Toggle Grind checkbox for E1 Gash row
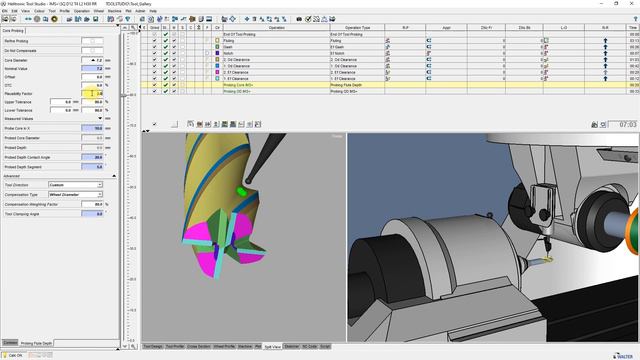The image size is (640, 360). [x=154, y=47]
